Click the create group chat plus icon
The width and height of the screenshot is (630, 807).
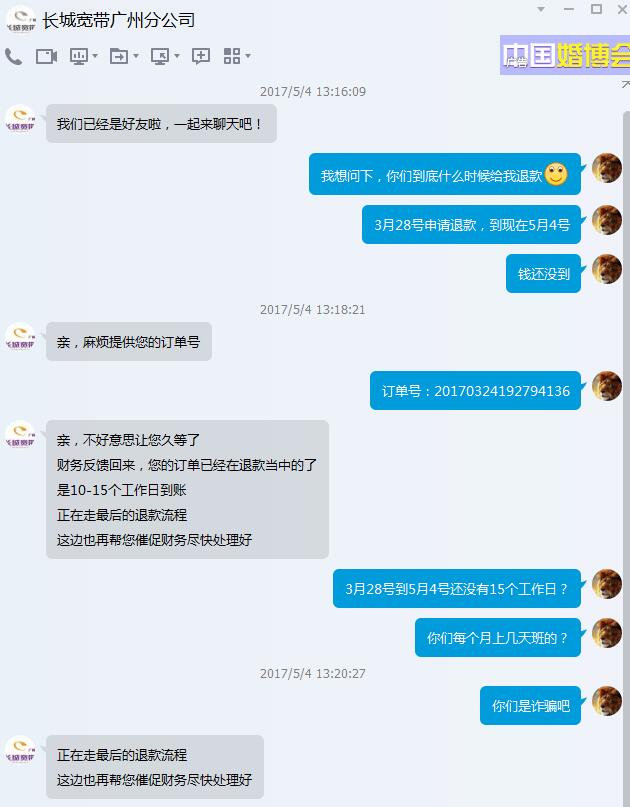coord(201,56)
